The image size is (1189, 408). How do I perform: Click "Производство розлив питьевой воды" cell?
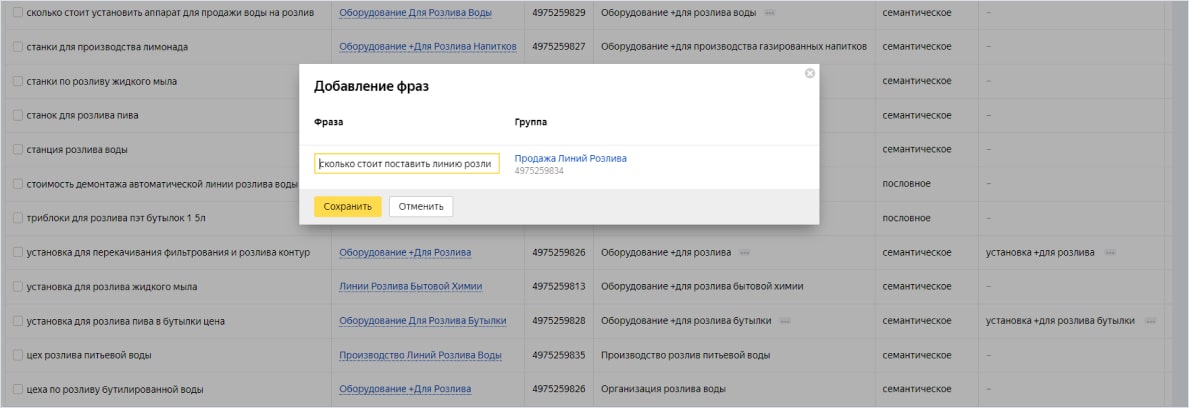tap(685, 355)
